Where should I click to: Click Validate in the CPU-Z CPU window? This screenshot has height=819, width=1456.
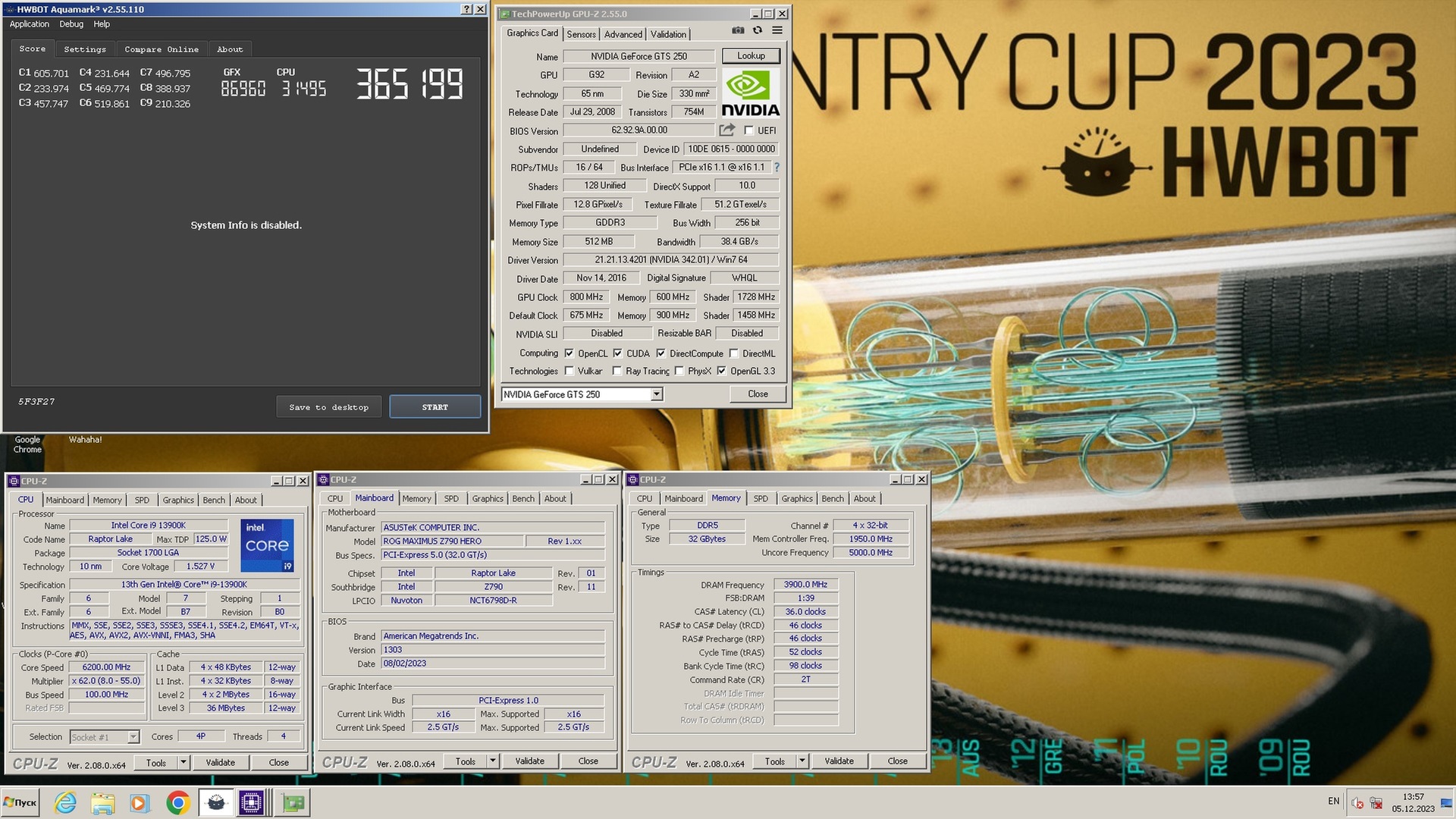tap(221, 763)
